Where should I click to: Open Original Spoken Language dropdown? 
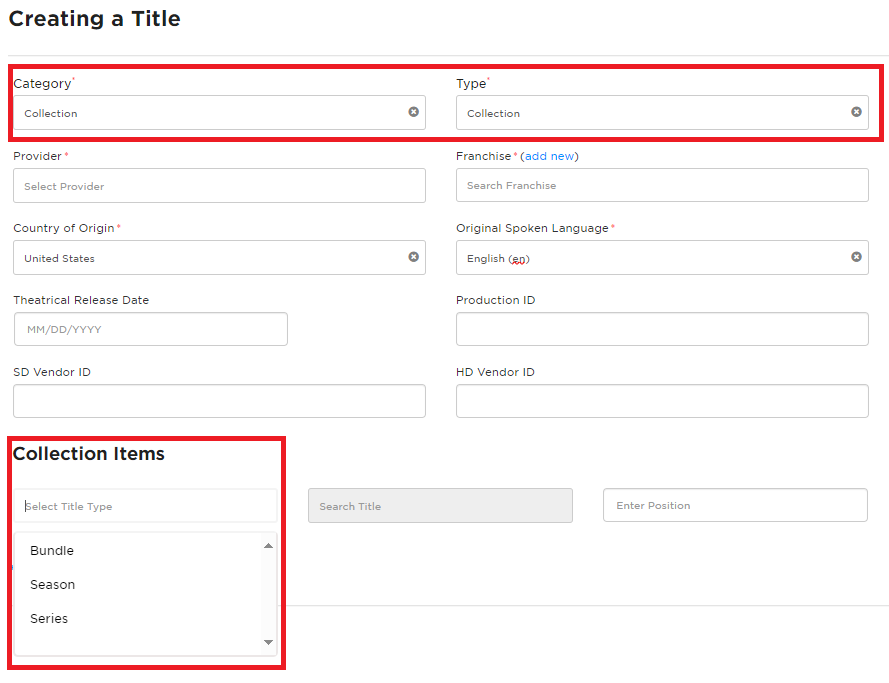662,258
